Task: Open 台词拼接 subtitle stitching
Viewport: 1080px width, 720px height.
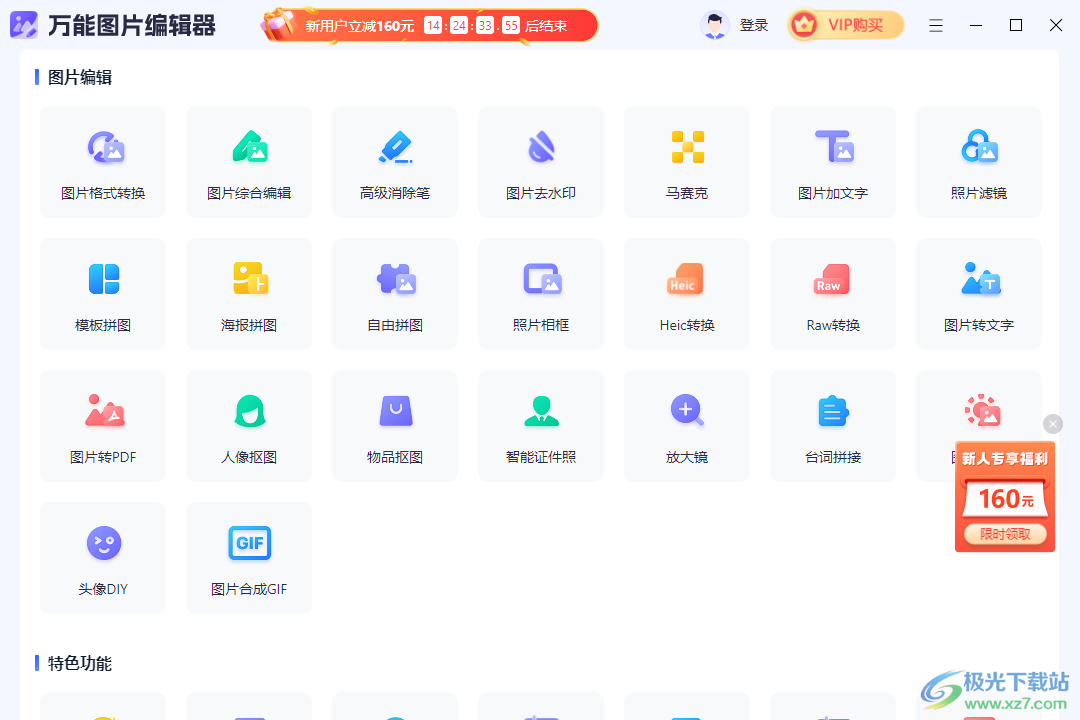Action: pyautogui.click(x=833, y=426)
